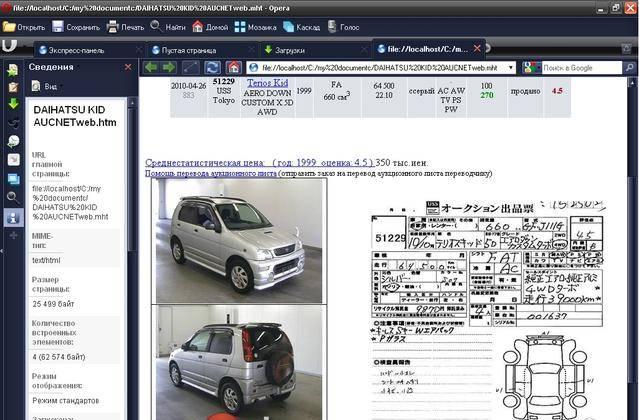Image resolution: width=639 pixels, height=420 pixels.
Task: Arrange windows with Каскад button
Action: click(x=301, y=27)
